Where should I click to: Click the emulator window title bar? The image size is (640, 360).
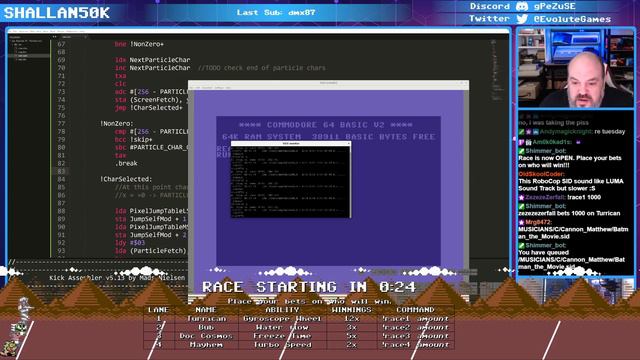(328, 83)
